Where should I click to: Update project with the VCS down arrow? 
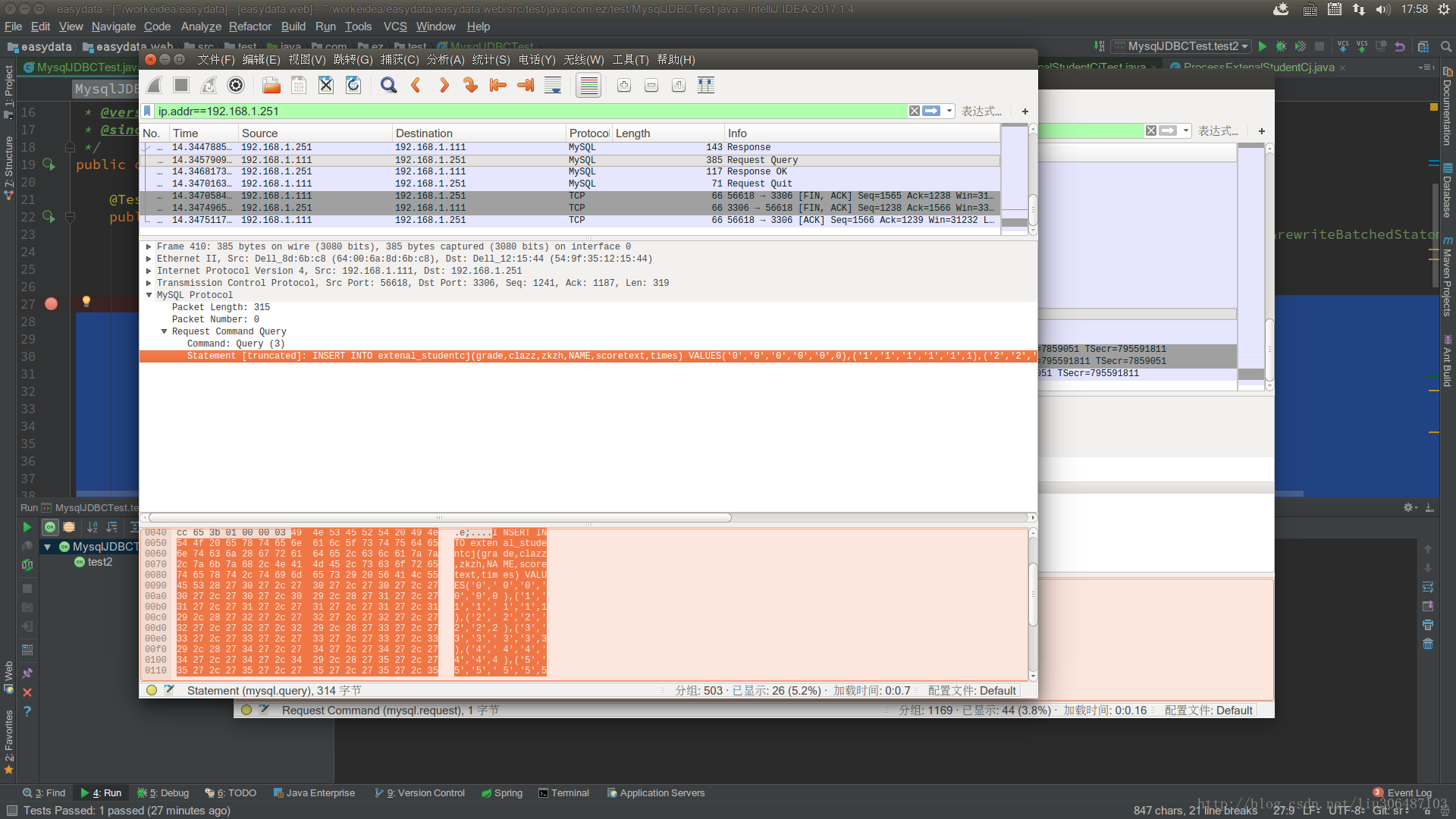[x=1343, y=46]
